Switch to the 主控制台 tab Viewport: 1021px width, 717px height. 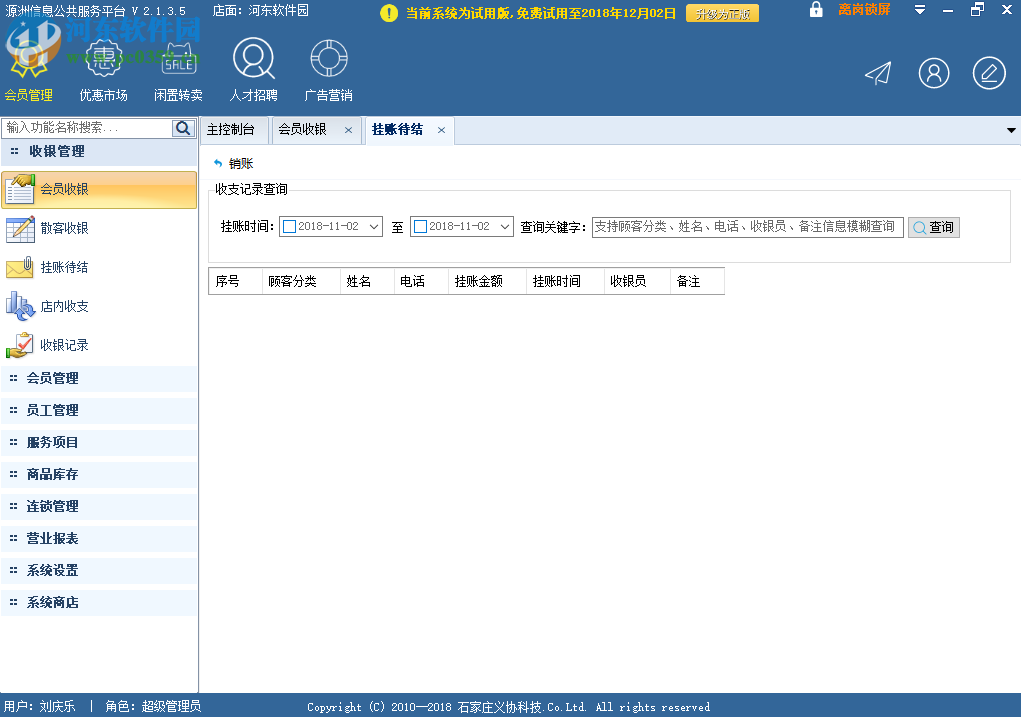(x=232, y=130)
